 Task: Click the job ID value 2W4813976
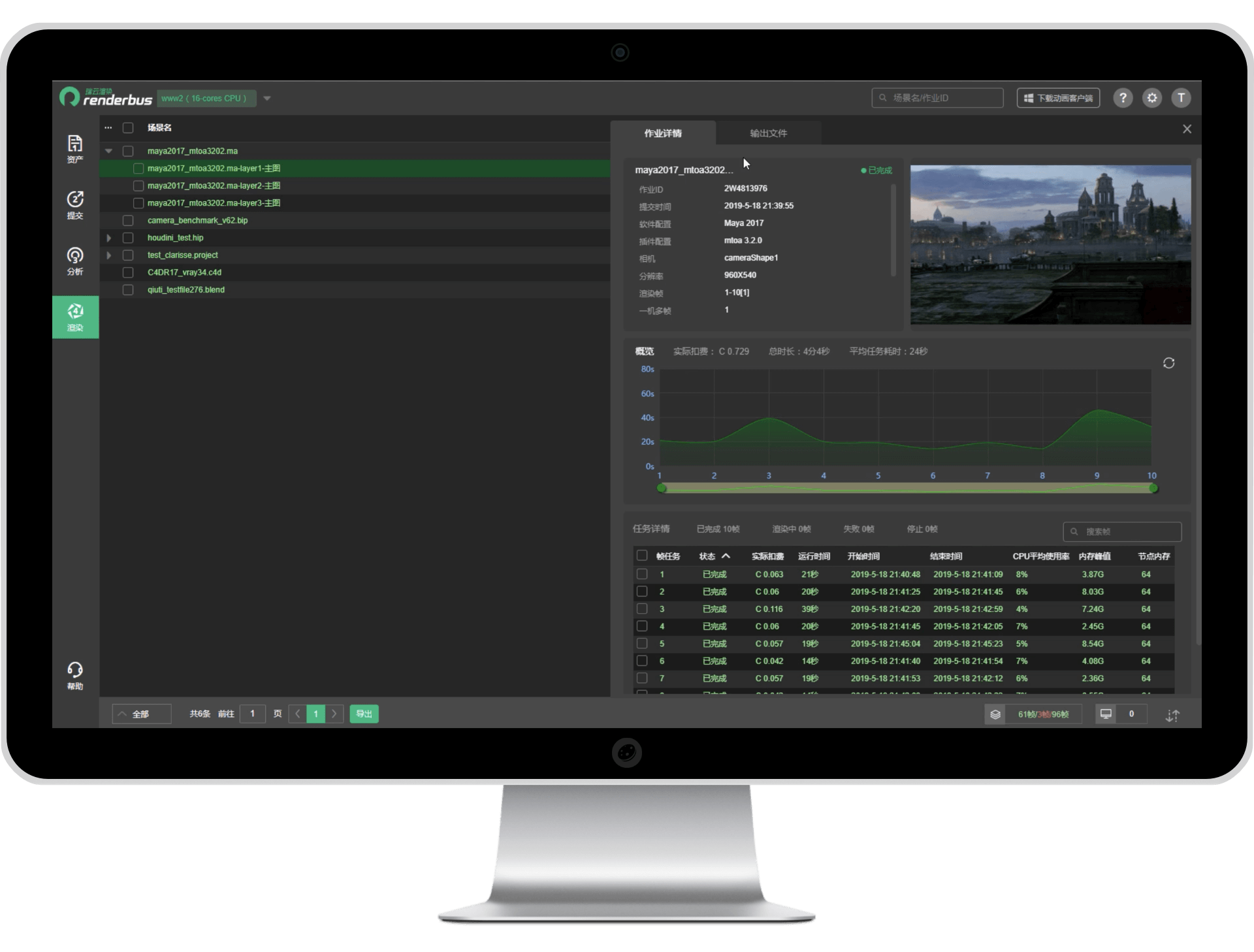click(x=745, y=189)
